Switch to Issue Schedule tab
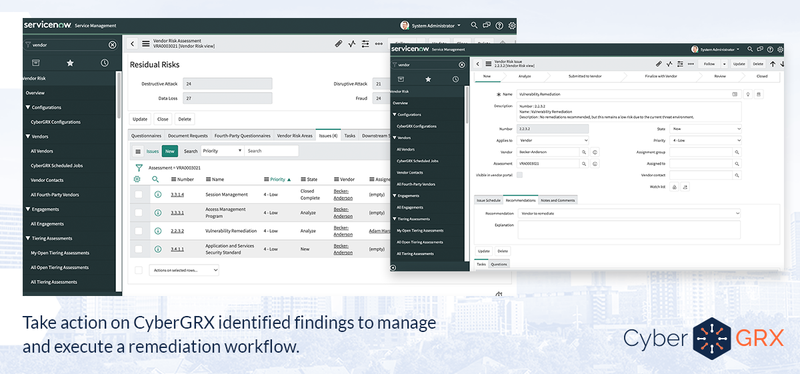800x374 pixels. [x=488, y=201]
